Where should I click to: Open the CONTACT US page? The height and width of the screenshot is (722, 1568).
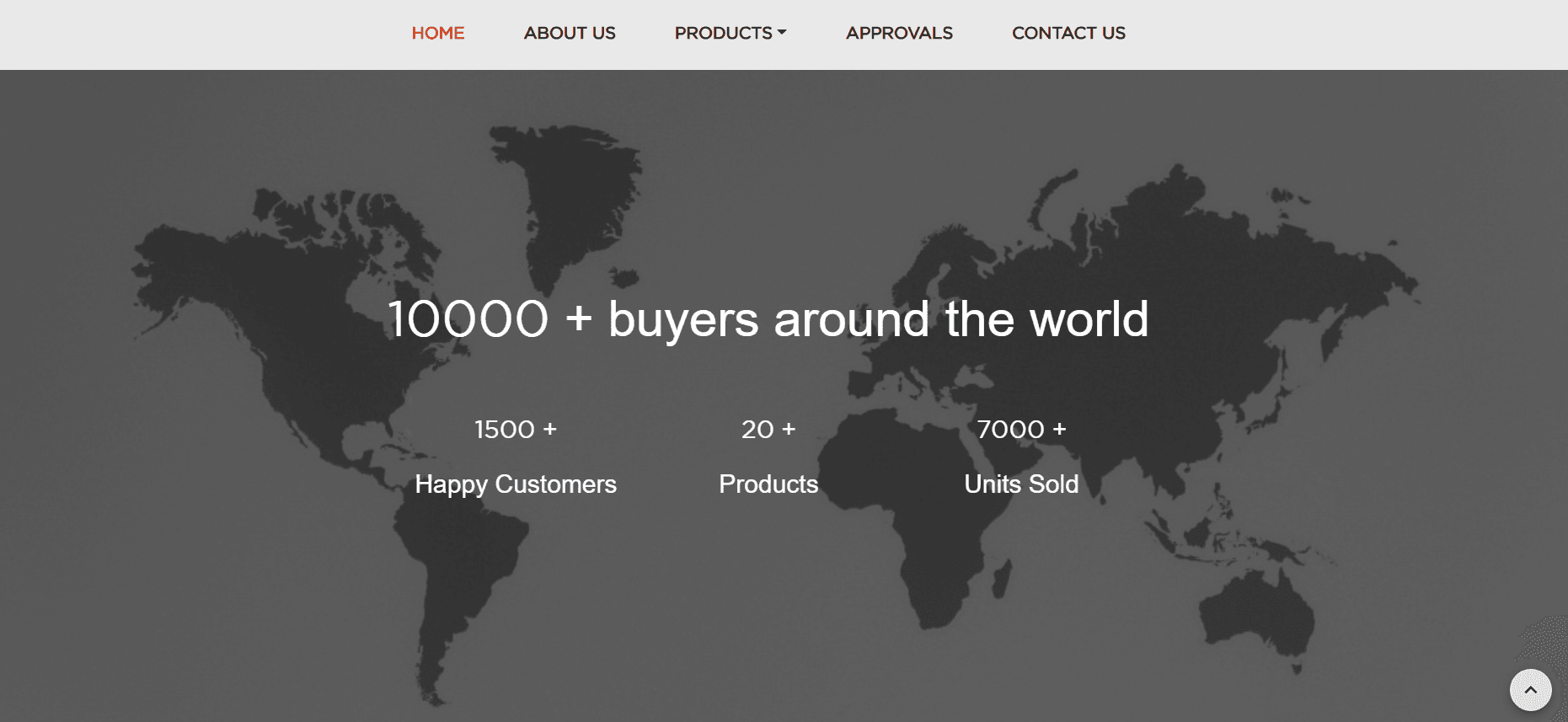click(1068, 33)
